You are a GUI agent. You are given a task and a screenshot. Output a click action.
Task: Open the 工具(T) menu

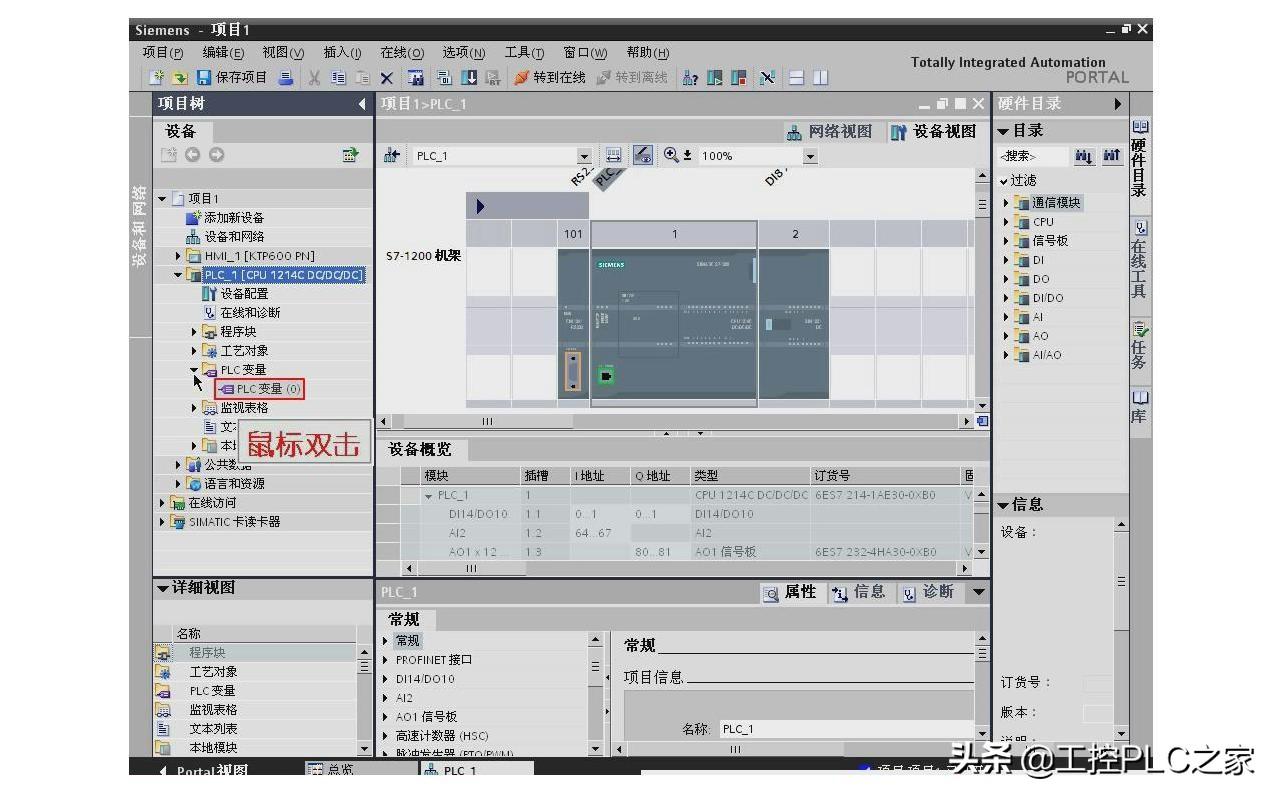click(524, 53)
